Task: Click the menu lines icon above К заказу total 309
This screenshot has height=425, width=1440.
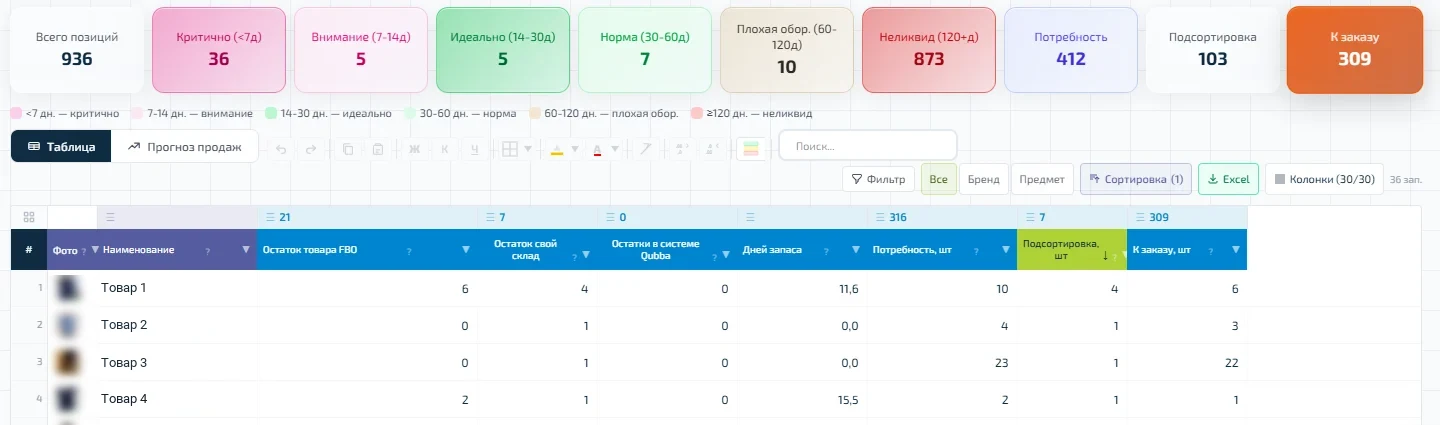Action: coord(1140,217)
